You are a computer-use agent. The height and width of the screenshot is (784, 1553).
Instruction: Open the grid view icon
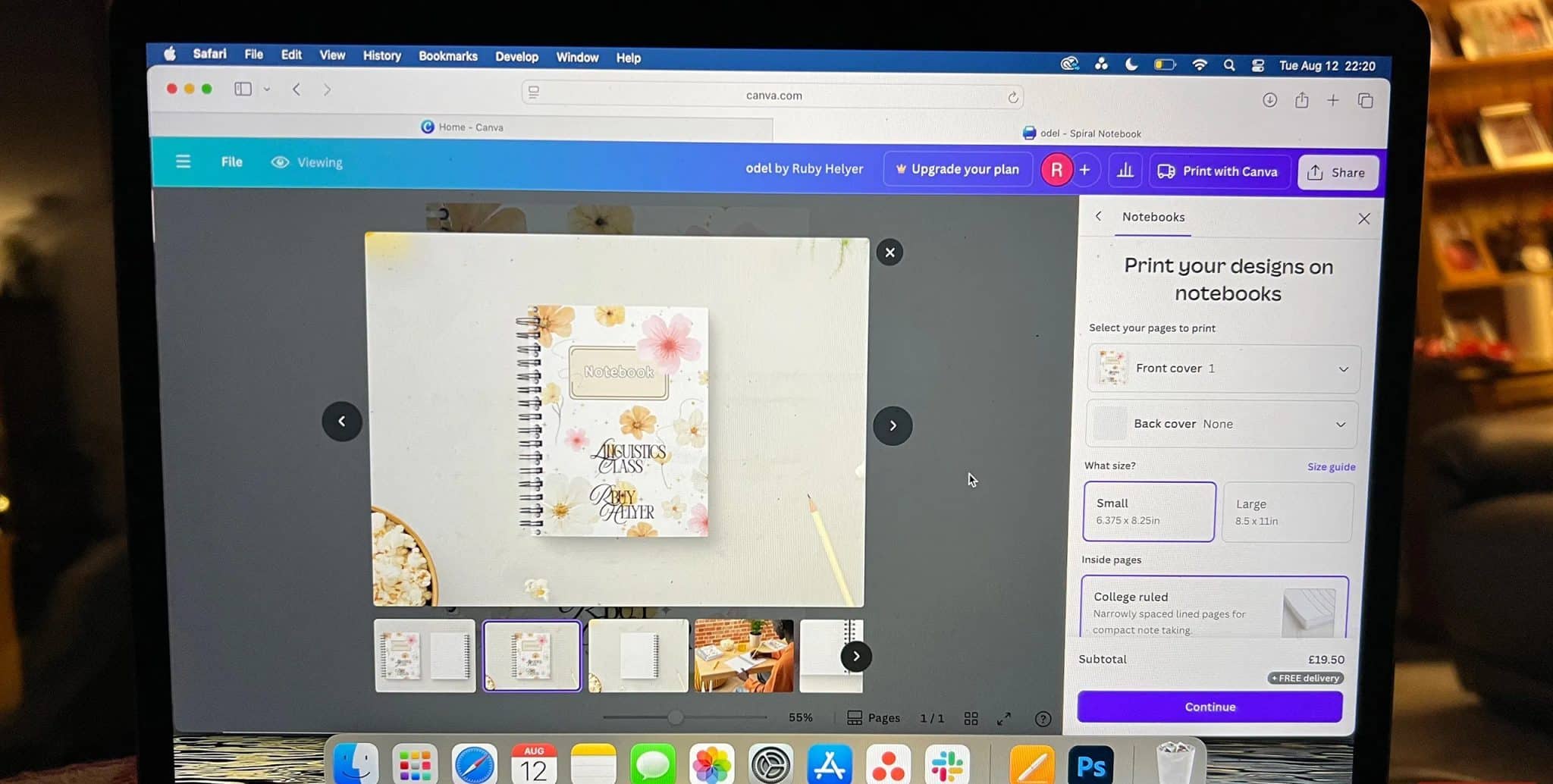[971, 718]
